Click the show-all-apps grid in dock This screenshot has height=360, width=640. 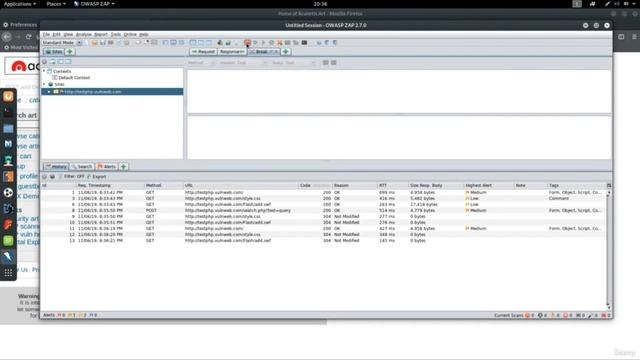click(8, 273)
